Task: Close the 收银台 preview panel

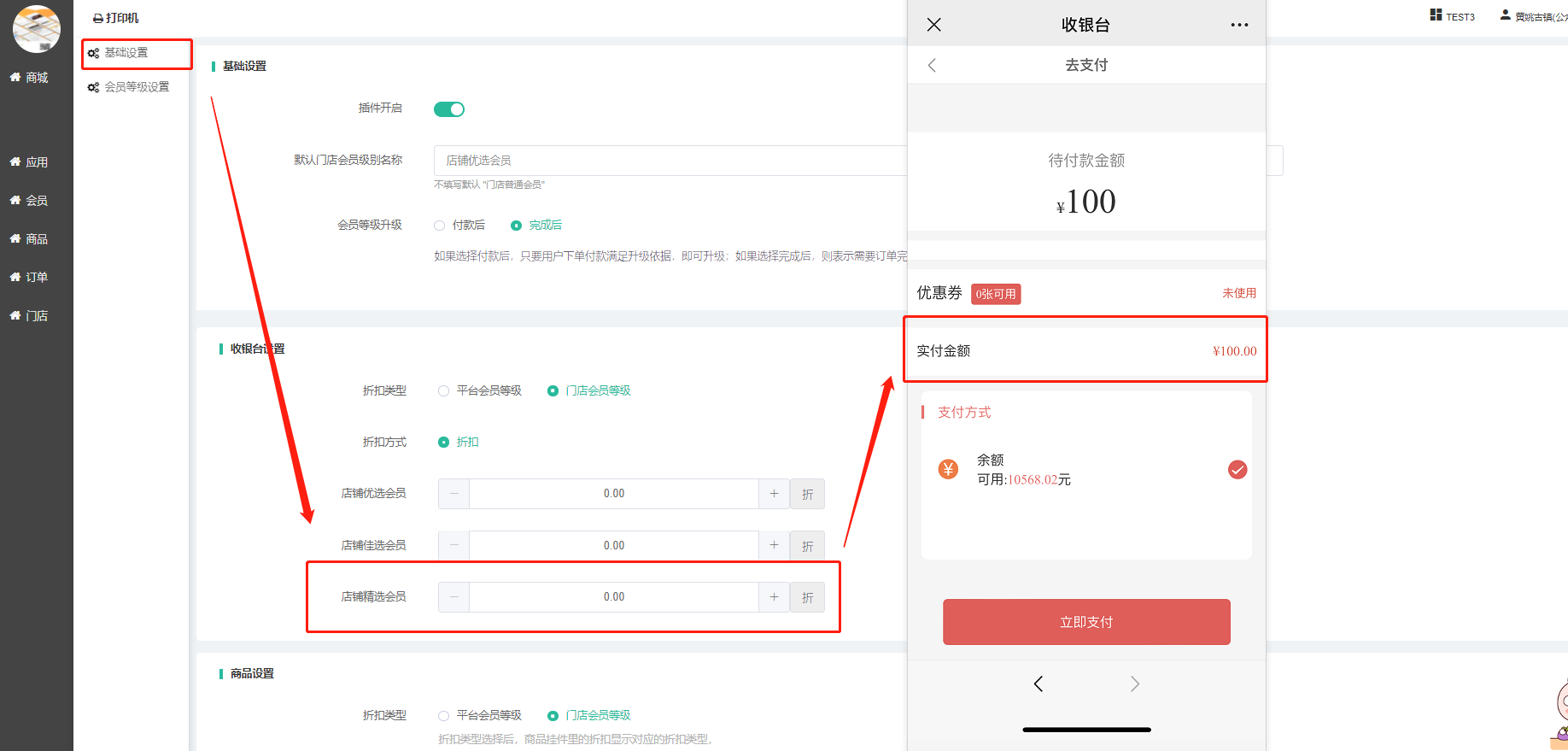Action: [933, 25]
